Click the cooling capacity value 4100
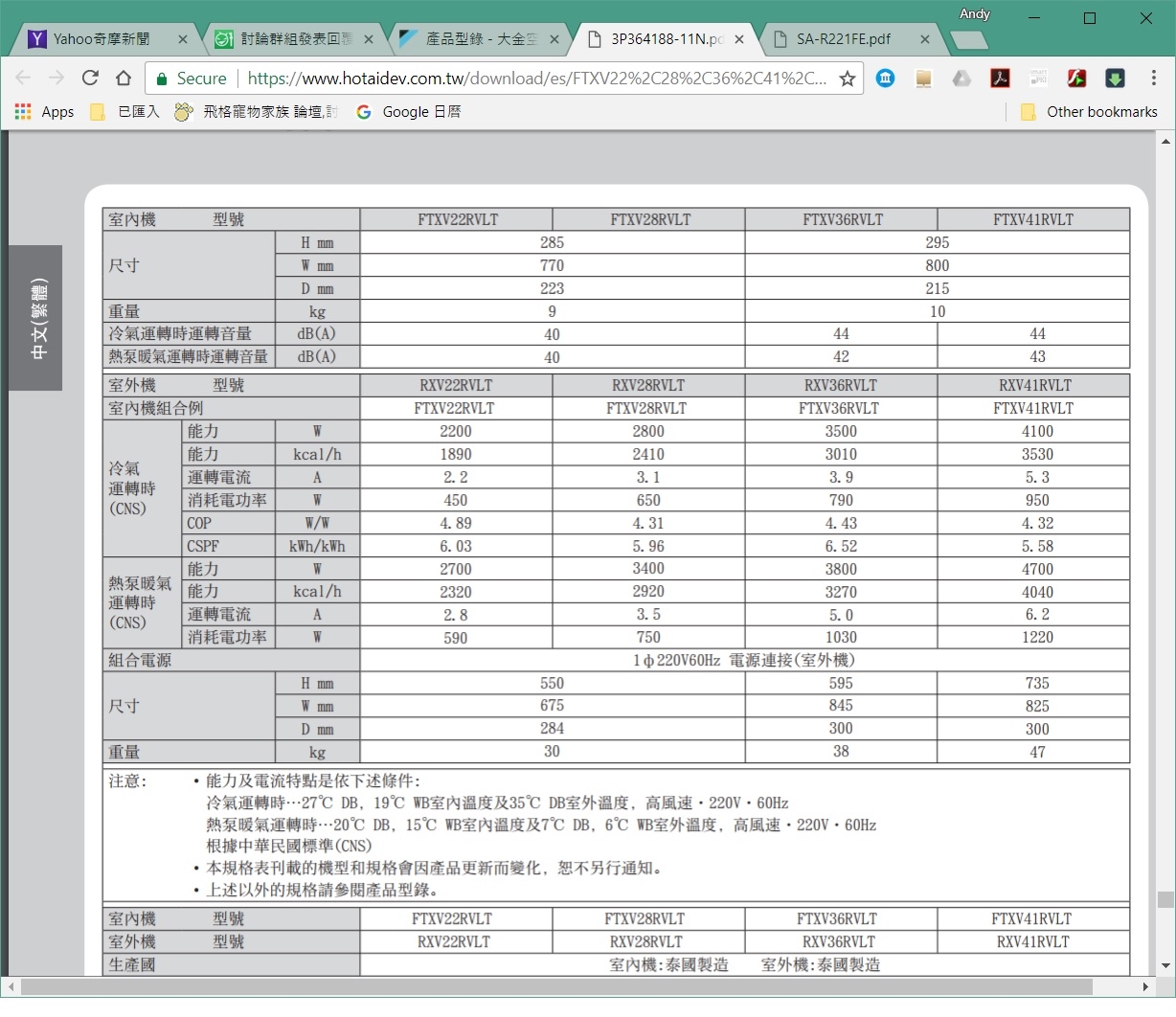Screen dimensions: 1176x1017 point(1037,432)
